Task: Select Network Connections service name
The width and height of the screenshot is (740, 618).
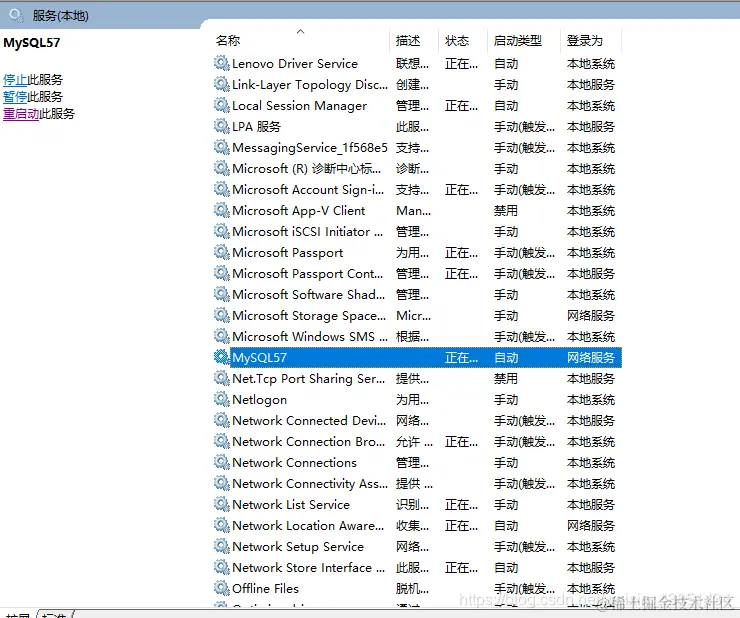Action: click(294, 463)
